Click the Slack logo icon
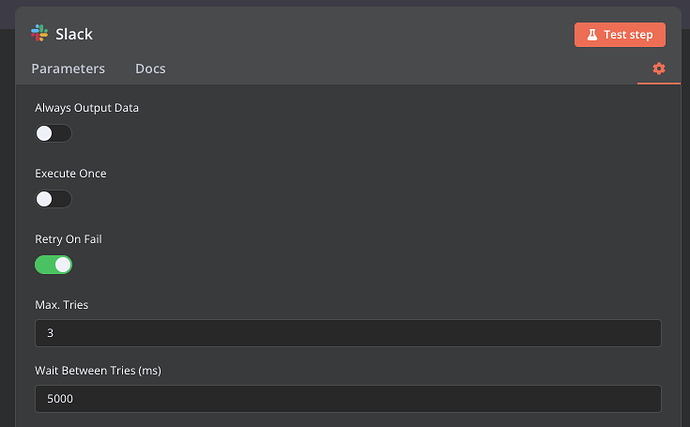 (40, 33)
